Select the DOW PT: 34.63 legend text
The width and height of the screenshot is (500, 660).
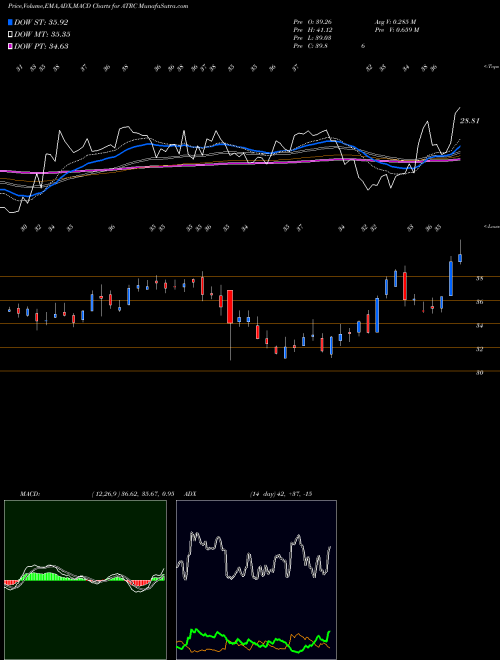pyautogui.click(x=41, y=46)
